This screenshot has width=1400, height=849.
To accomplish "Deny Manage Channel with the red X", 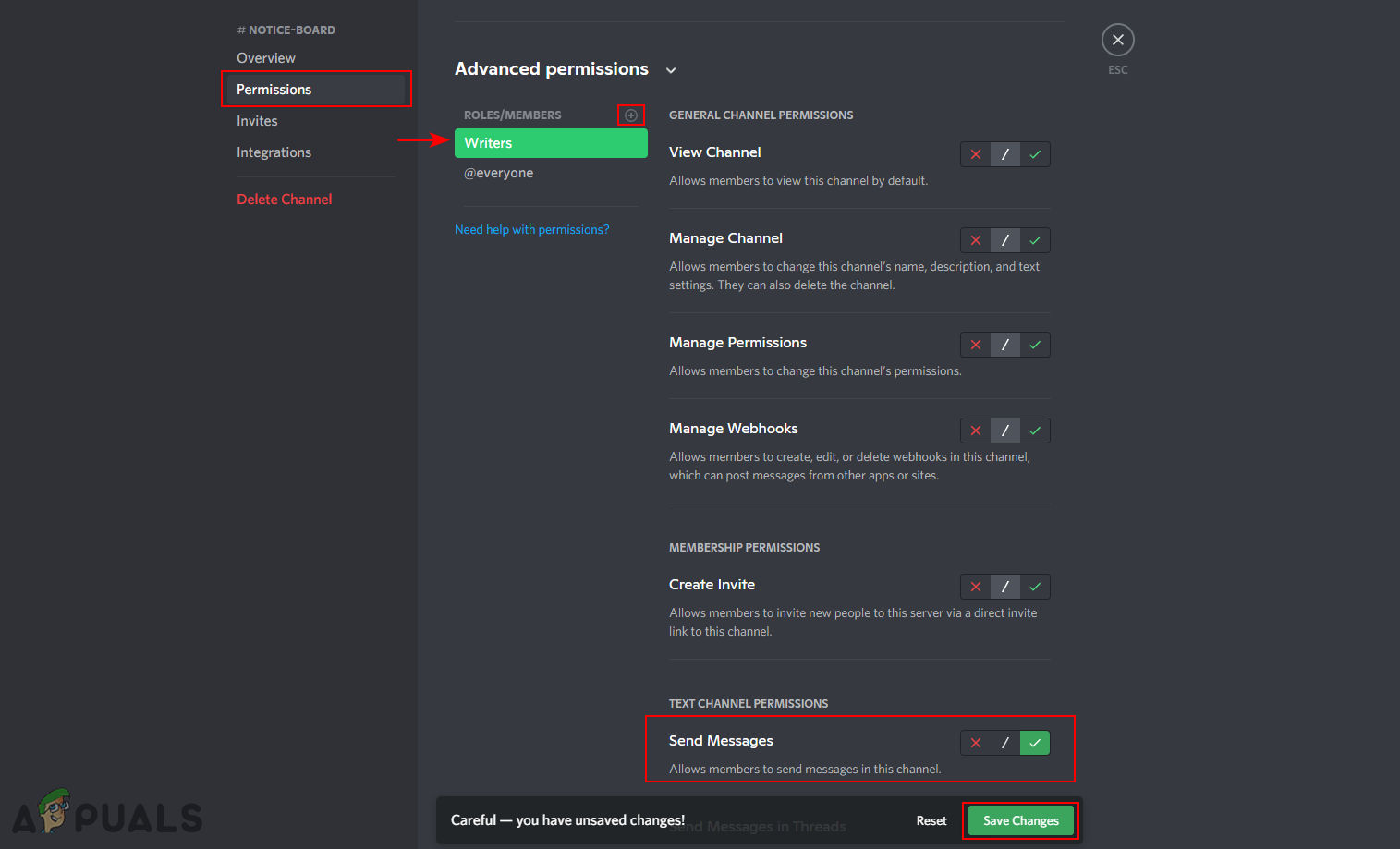I will coord(976,240).
